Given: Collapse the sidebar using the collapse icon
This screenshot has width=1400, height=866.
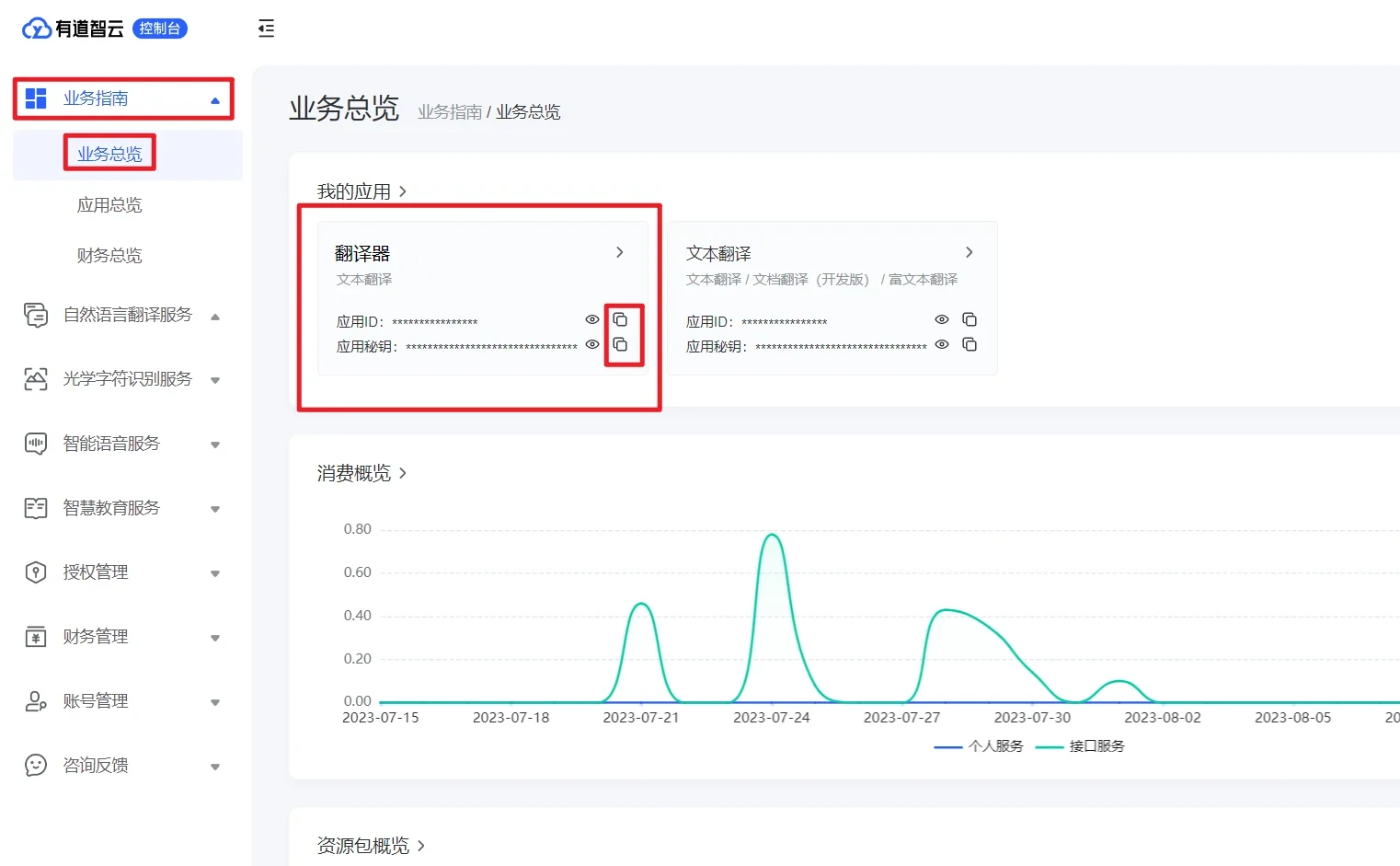Looking at the screenshot, I should [266, 29].
